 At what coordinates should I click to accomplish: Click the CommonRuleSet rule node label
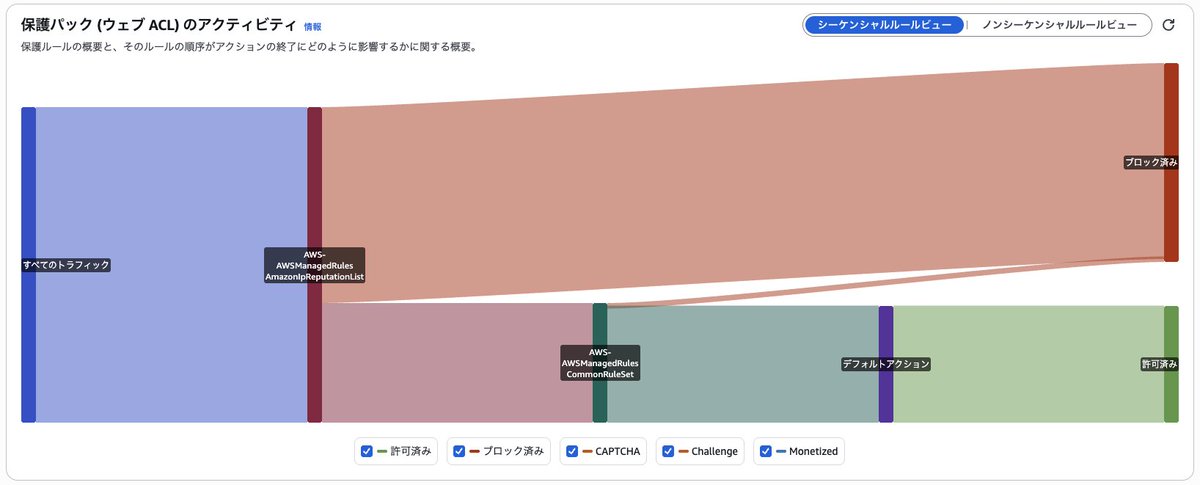(x=600, y=363)
